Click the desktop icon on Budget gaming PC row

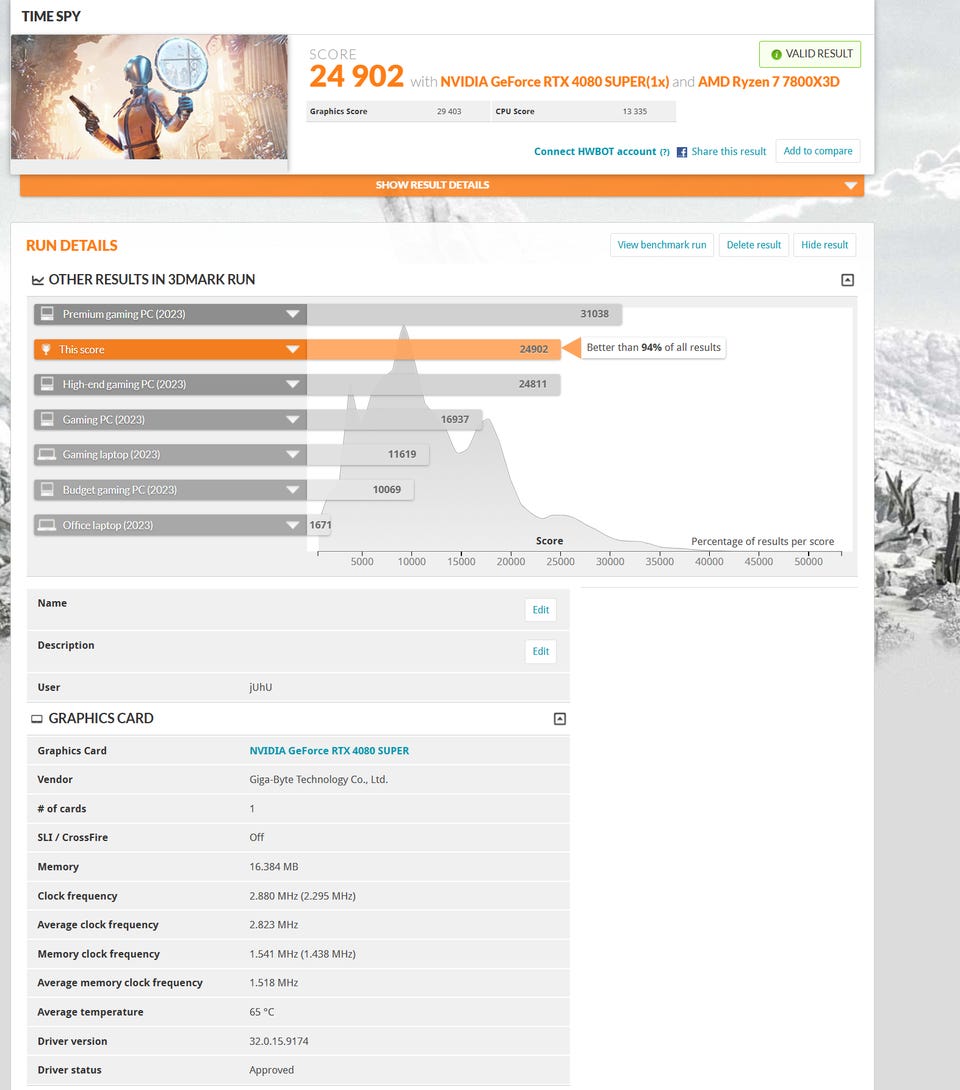pos(47,489)
